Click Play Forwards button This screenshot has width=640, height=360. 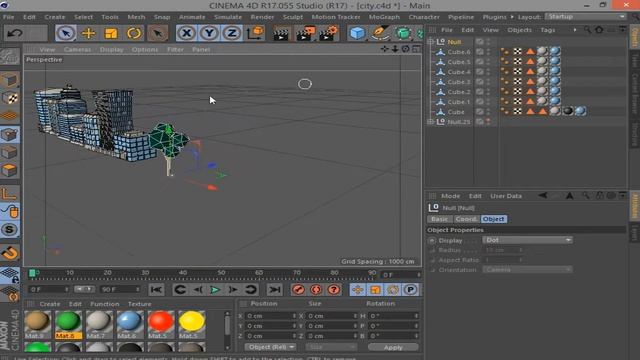(x=215, y=289)
